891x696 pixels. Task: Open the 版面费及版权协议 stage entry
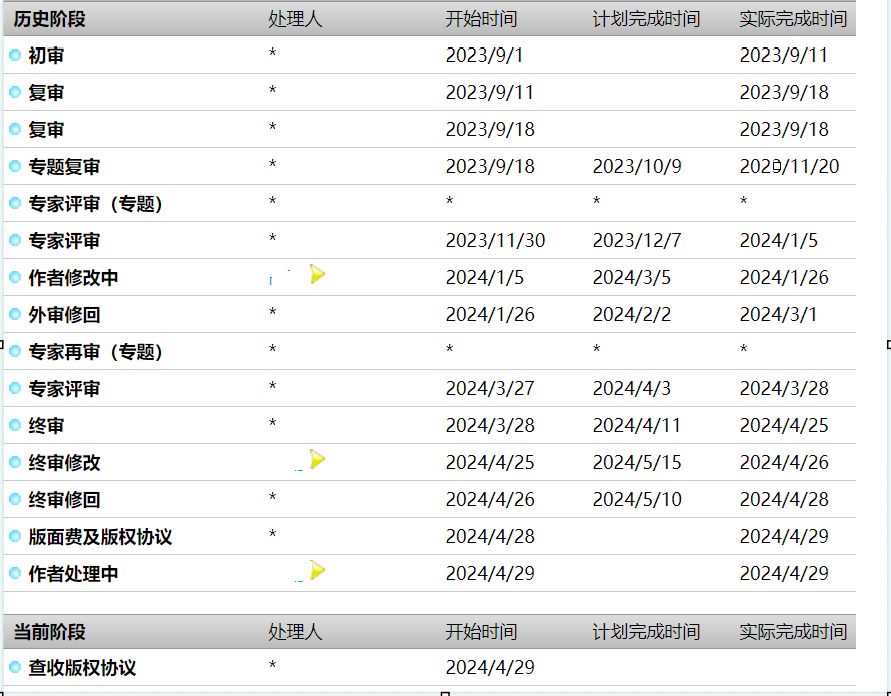pos(100,537)
